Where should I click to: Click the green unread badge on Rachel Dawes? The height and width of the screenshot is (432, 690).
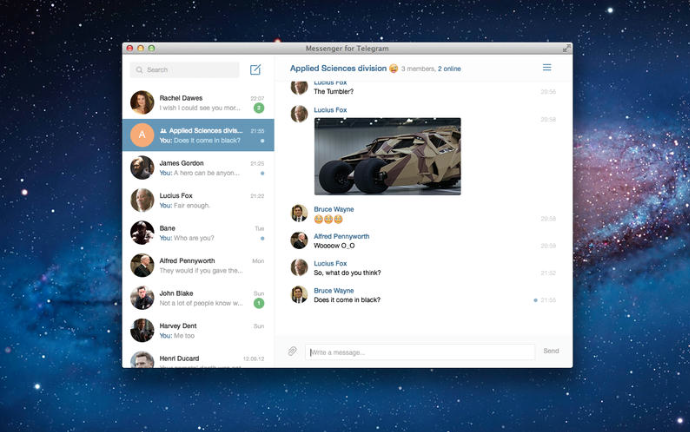pyautogui.click(x=259, y=108)
